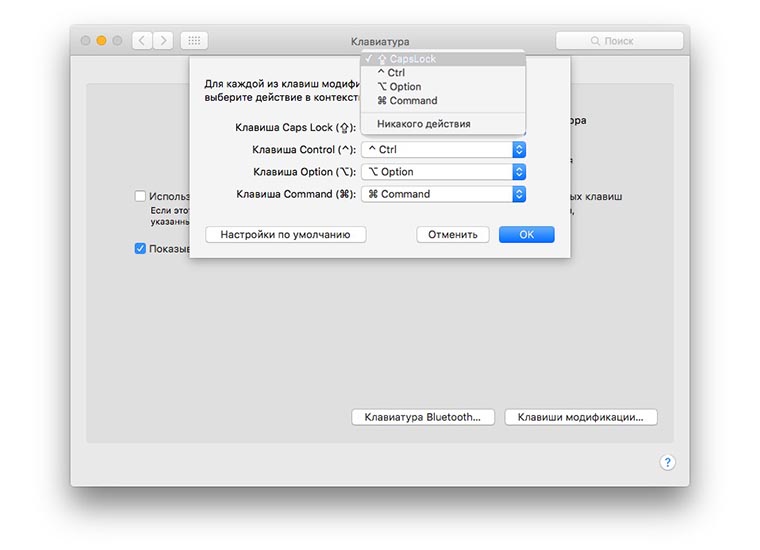The image size is (760, 550).
Task: Choose Command in the popup menu
Action: coord(443,101)
